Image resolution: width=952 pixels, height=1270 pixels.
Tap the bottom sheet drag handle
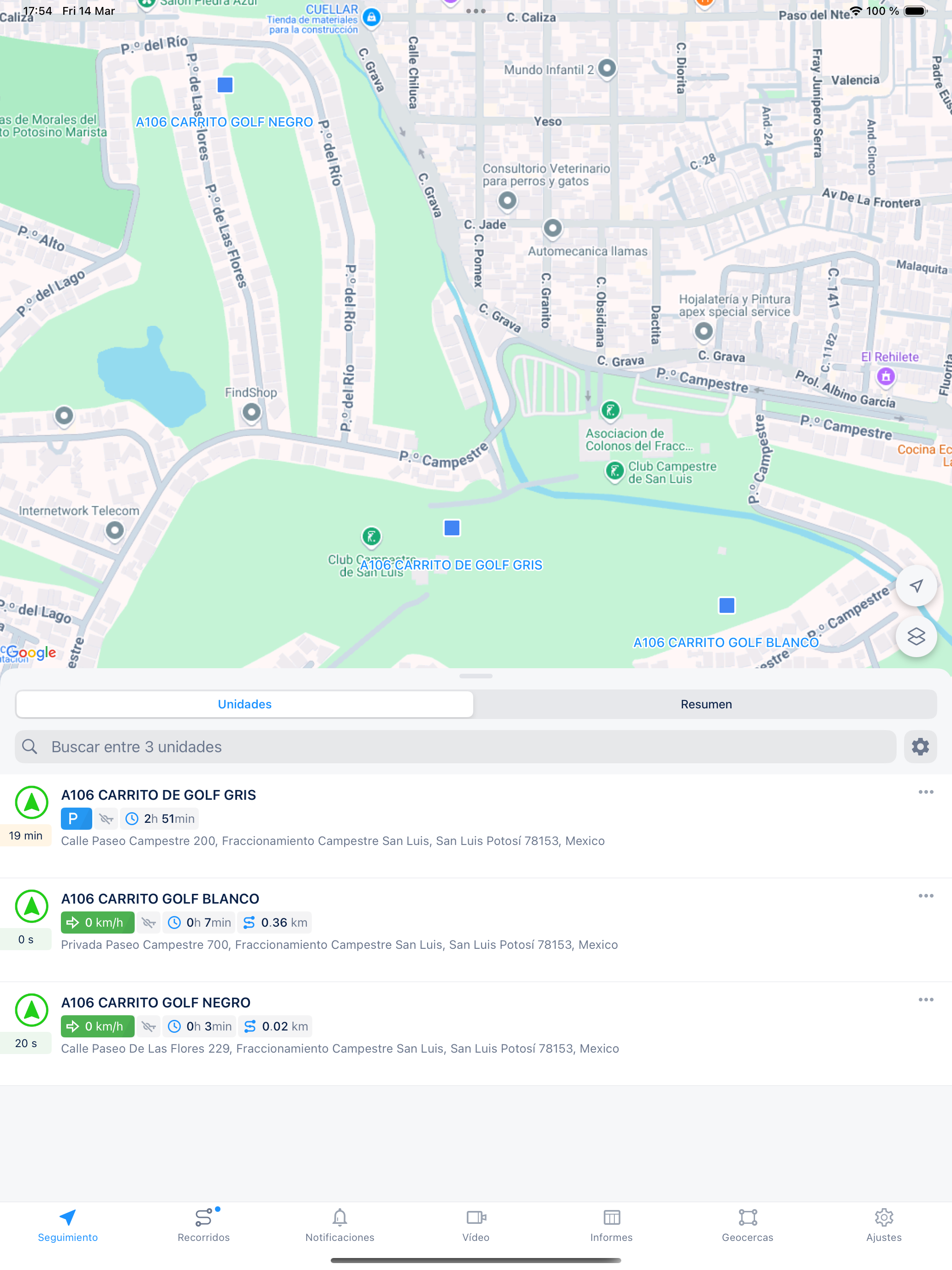pos(476,677)
